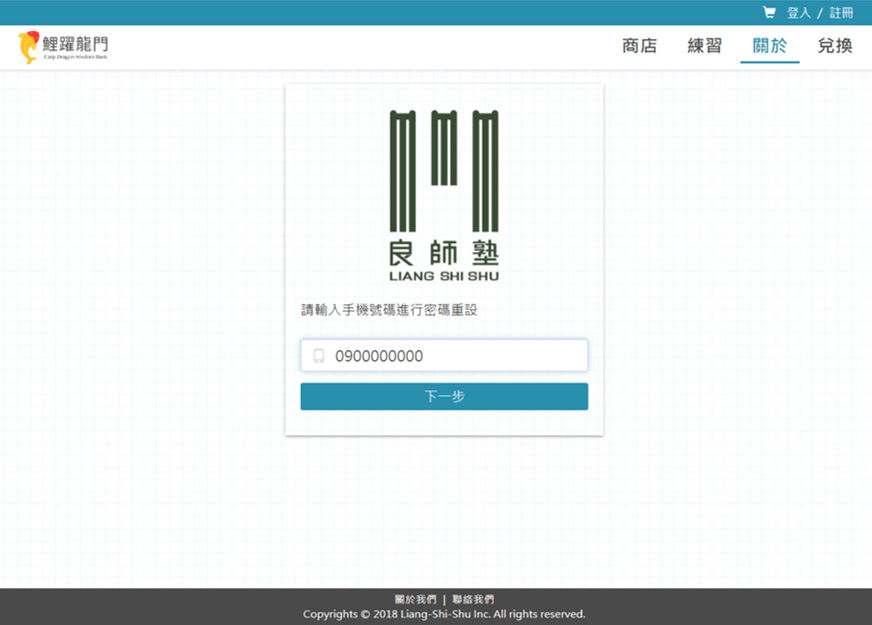This screenshot has width=872, height=625.
Task: Open the 兌換 redeem menu
Action: pos(835,46)
